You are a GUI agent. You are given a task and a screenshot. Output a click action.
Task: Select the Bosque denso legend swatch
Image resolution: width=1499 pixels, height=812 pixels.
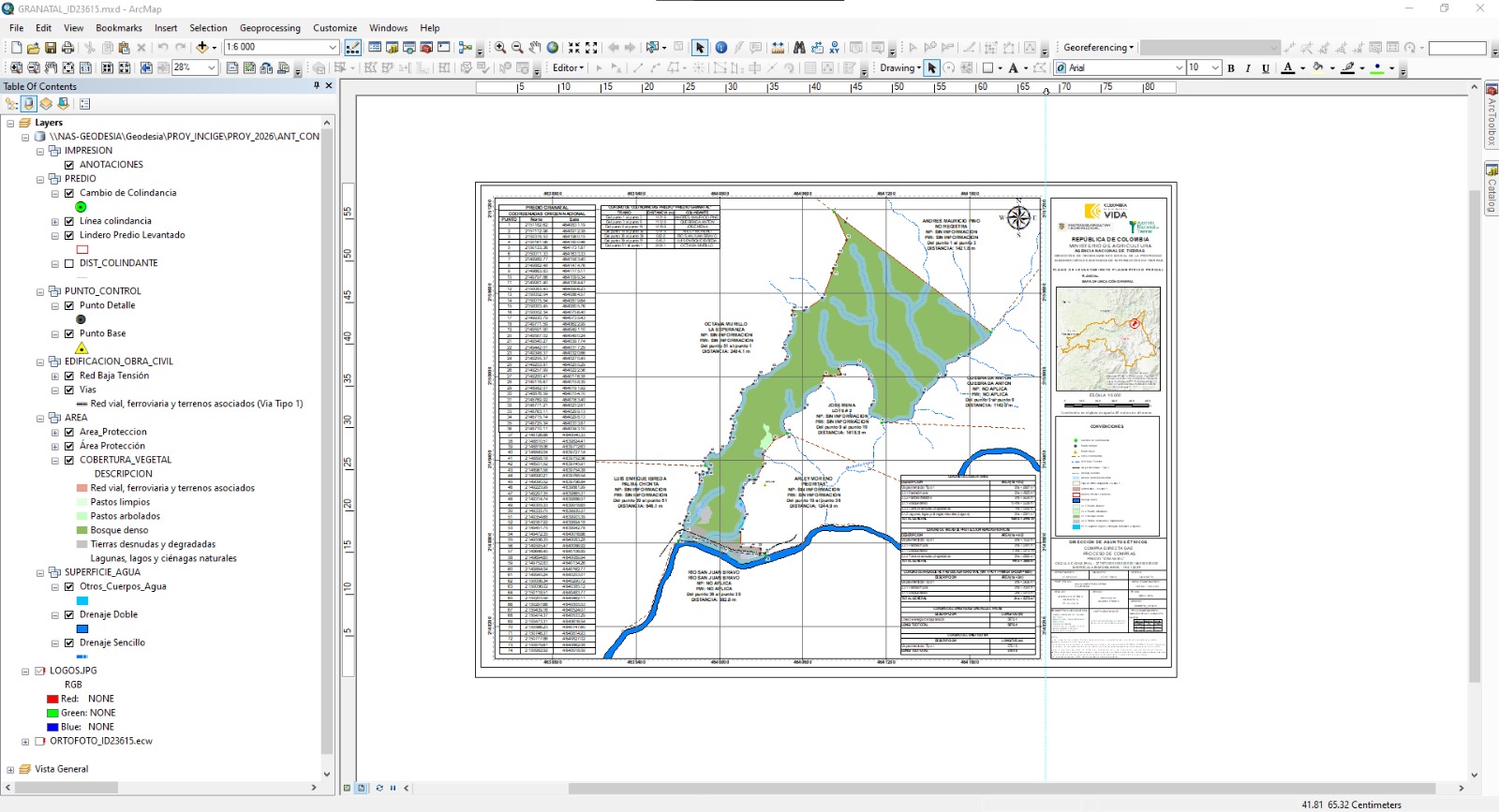pyautogui.click(x=82, y=530)
